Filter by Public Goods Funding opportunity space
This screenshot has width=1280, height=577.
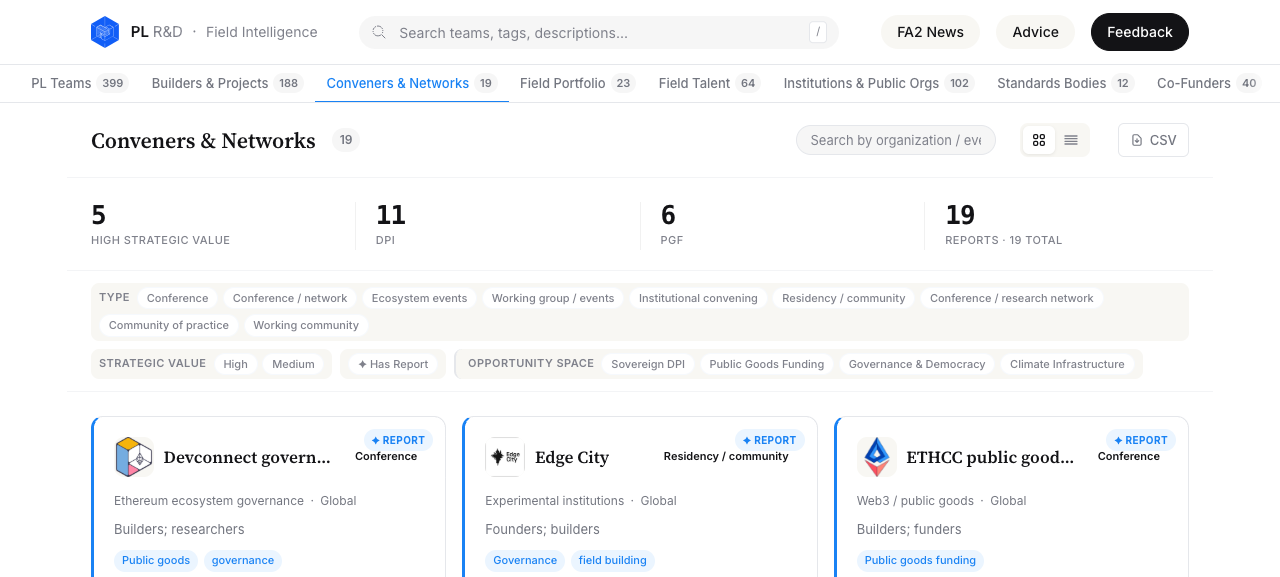[x=767, y=364]
